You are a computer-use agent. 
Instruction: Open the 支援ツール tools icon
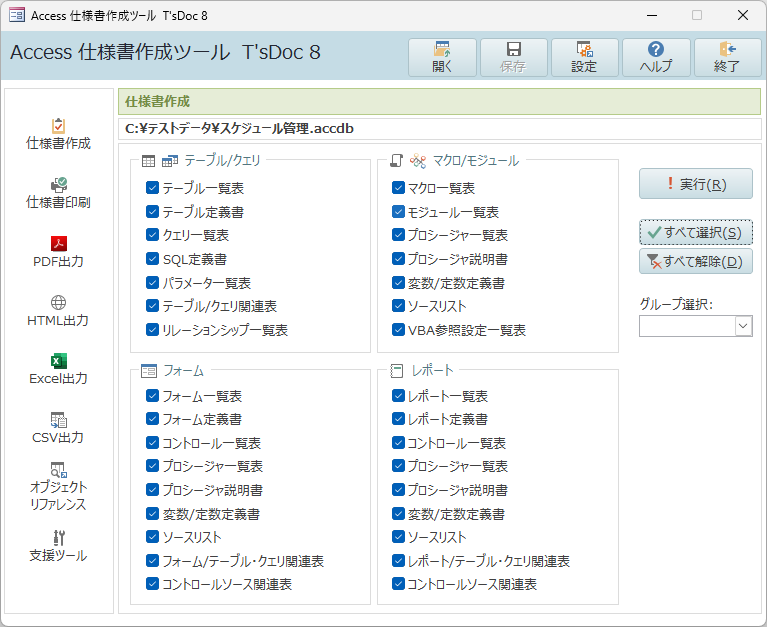point(58,537)
